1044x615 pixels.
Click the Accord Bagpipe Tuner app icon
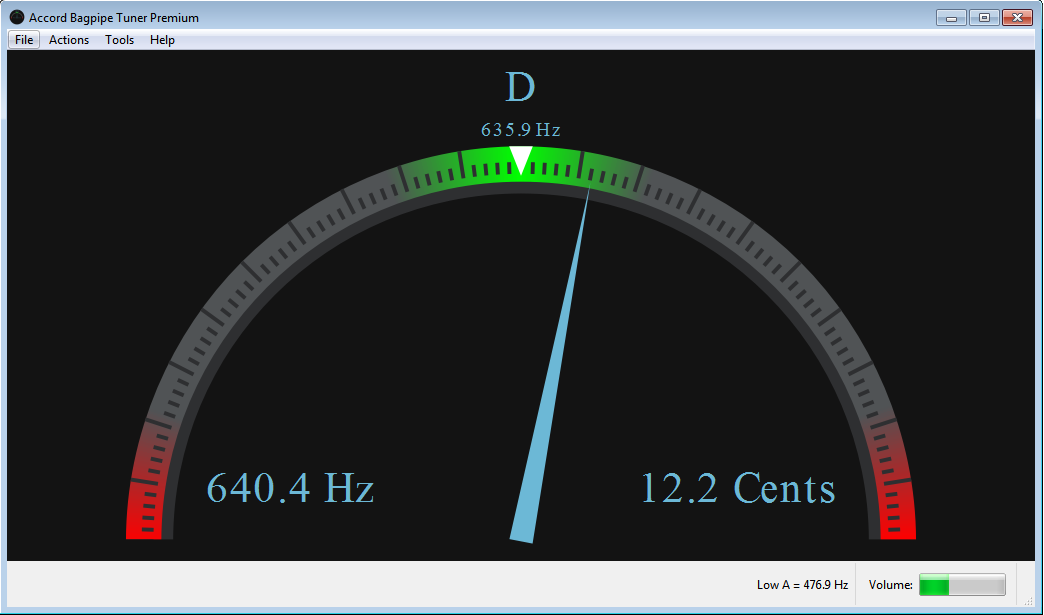[x=17, y=17]
